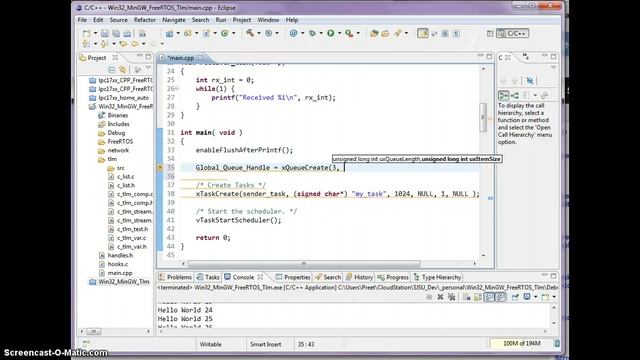Click Open Console icon
The width and height of the screenshot is (640, 360).
pos(545,297)
